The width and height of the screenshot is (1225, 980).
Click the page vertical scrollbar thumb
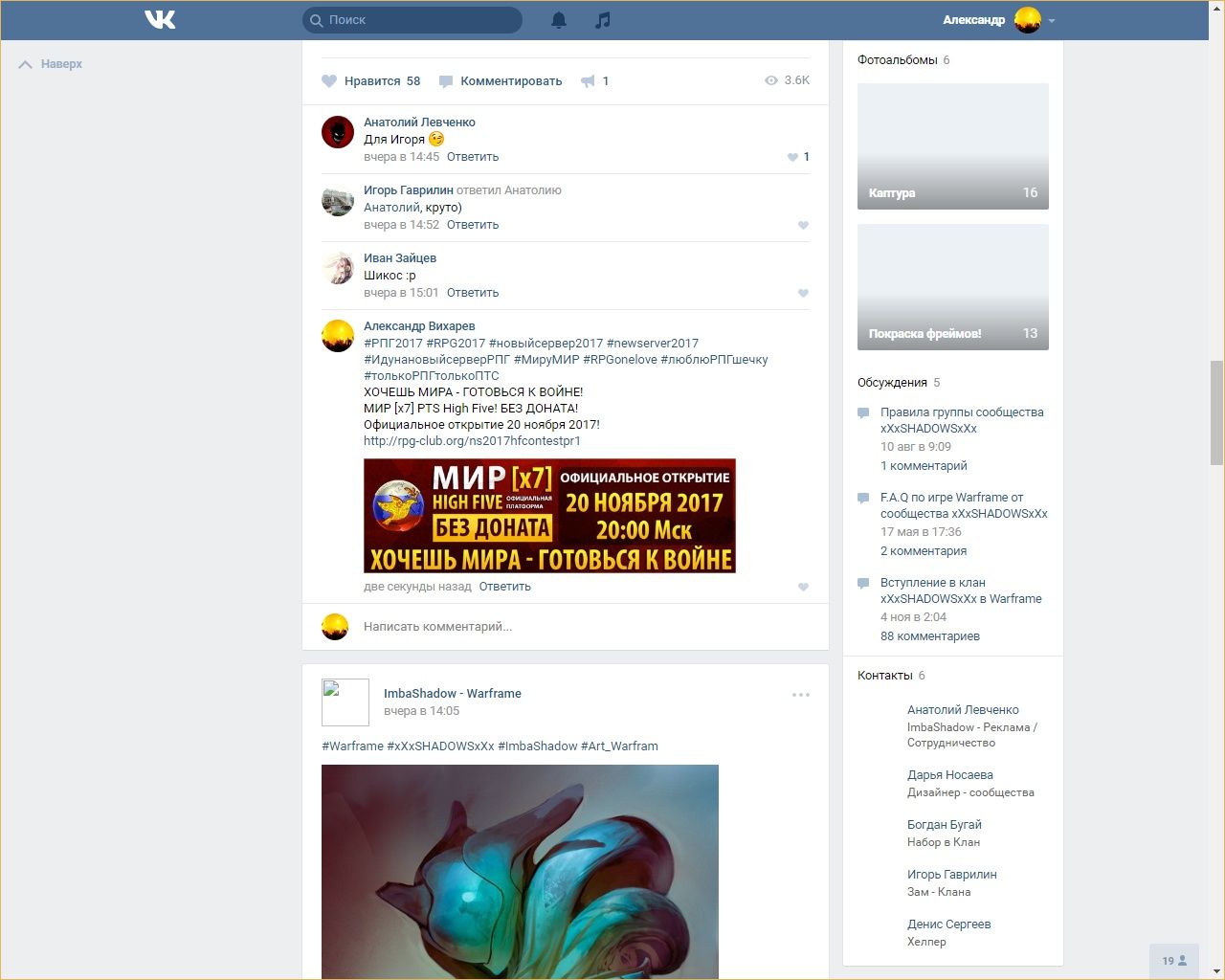(1216, 412)
